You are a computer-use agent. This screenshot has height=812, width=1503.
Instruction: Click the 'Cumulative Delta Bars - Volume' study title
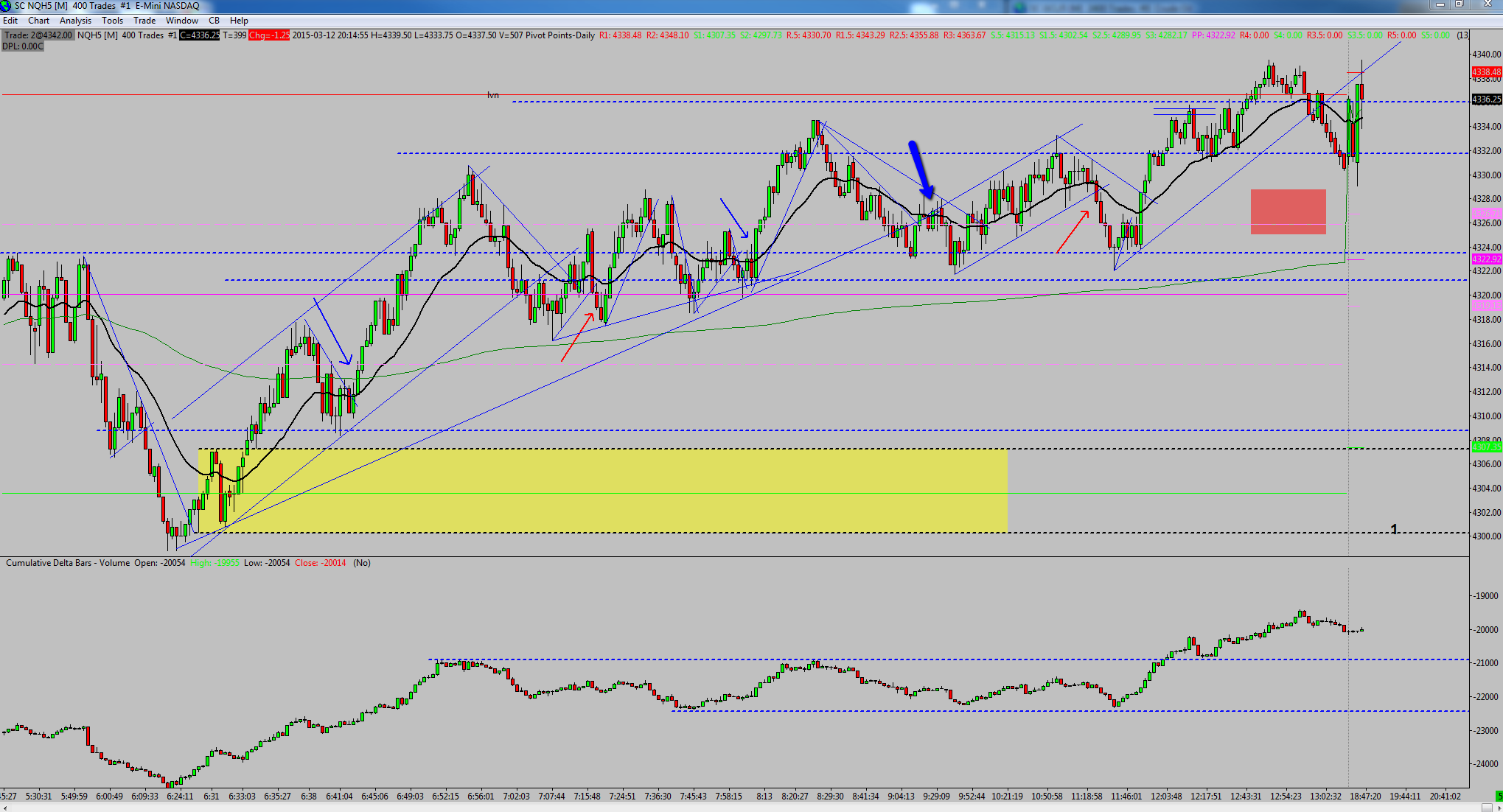68,563
